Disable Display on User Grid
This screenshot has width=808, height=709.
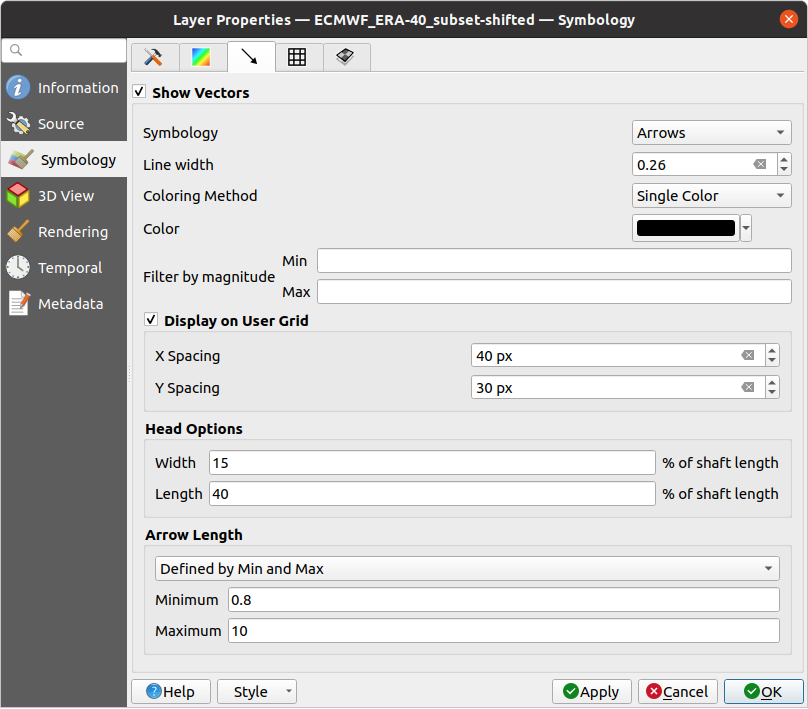(x=152, y=321)
